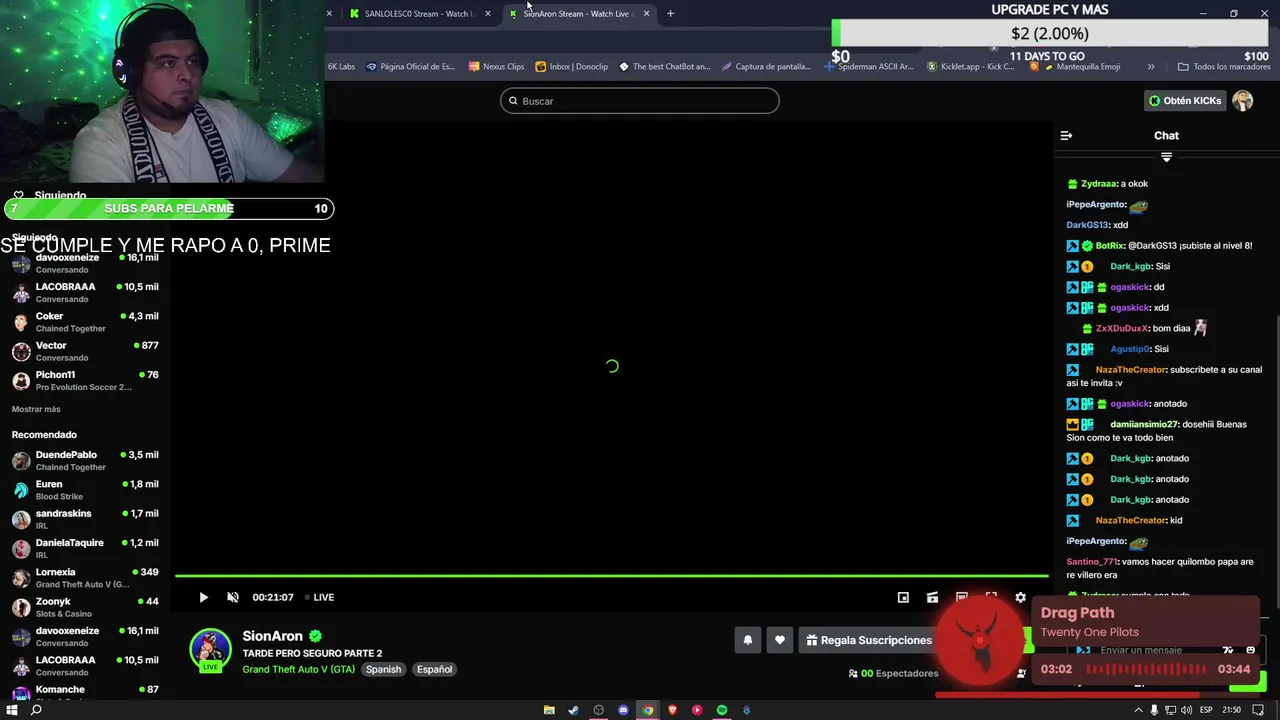Open a new browser tab

pyautogui.click(x=670, y=14)
